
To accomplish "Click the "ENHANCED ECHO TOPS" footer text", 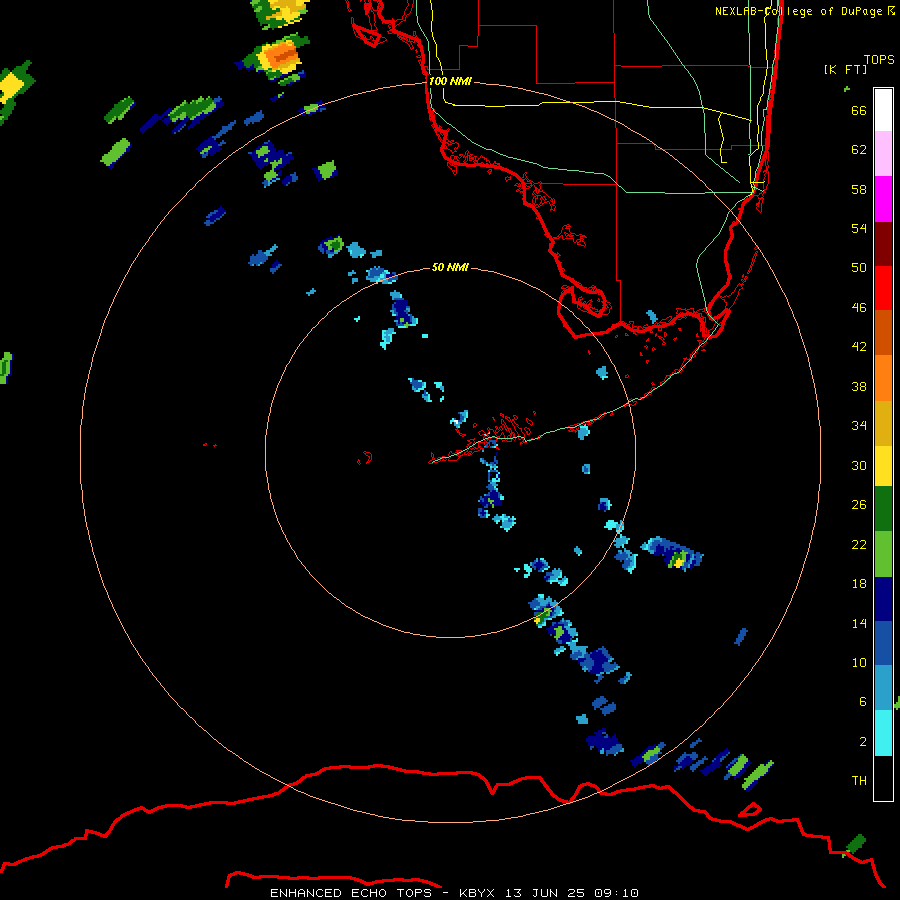I will pos(351,893).
